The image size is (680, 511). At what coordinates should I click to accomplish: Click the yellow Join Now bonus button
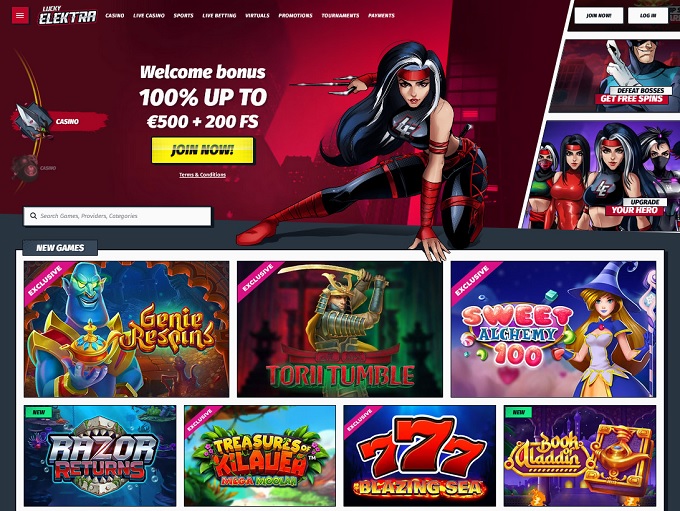(203, 150)
